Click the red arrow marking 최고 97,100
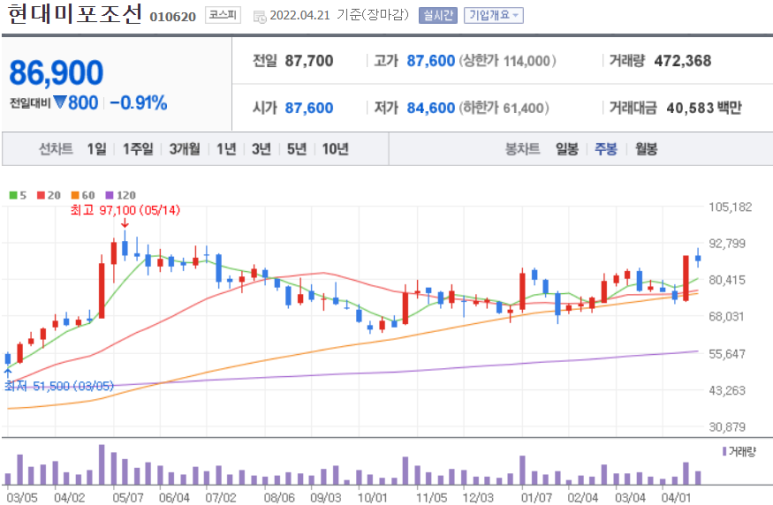The width and height of the screenshot is (773, 505). [x=124, y=224]
